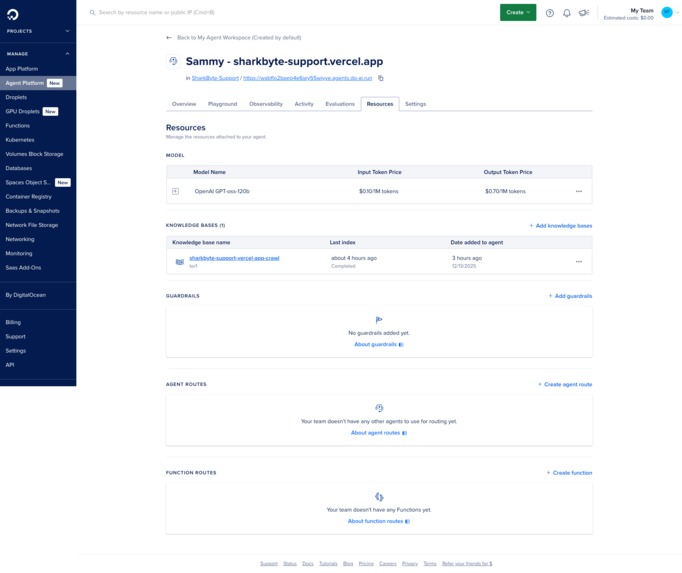Select the Resources tab

coord(380,104)
